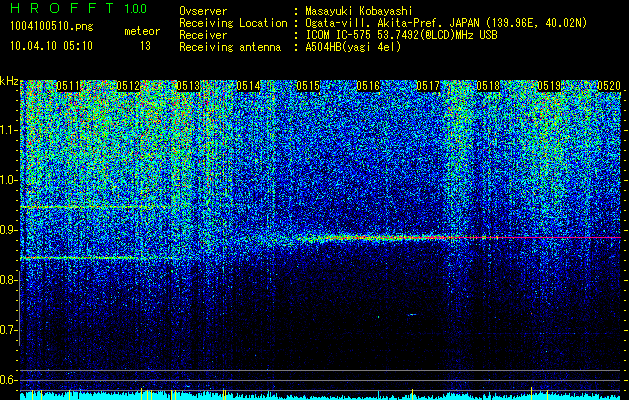
Task: Click the HROFFT 1.0.0 title text
Action: click(79, 8)
